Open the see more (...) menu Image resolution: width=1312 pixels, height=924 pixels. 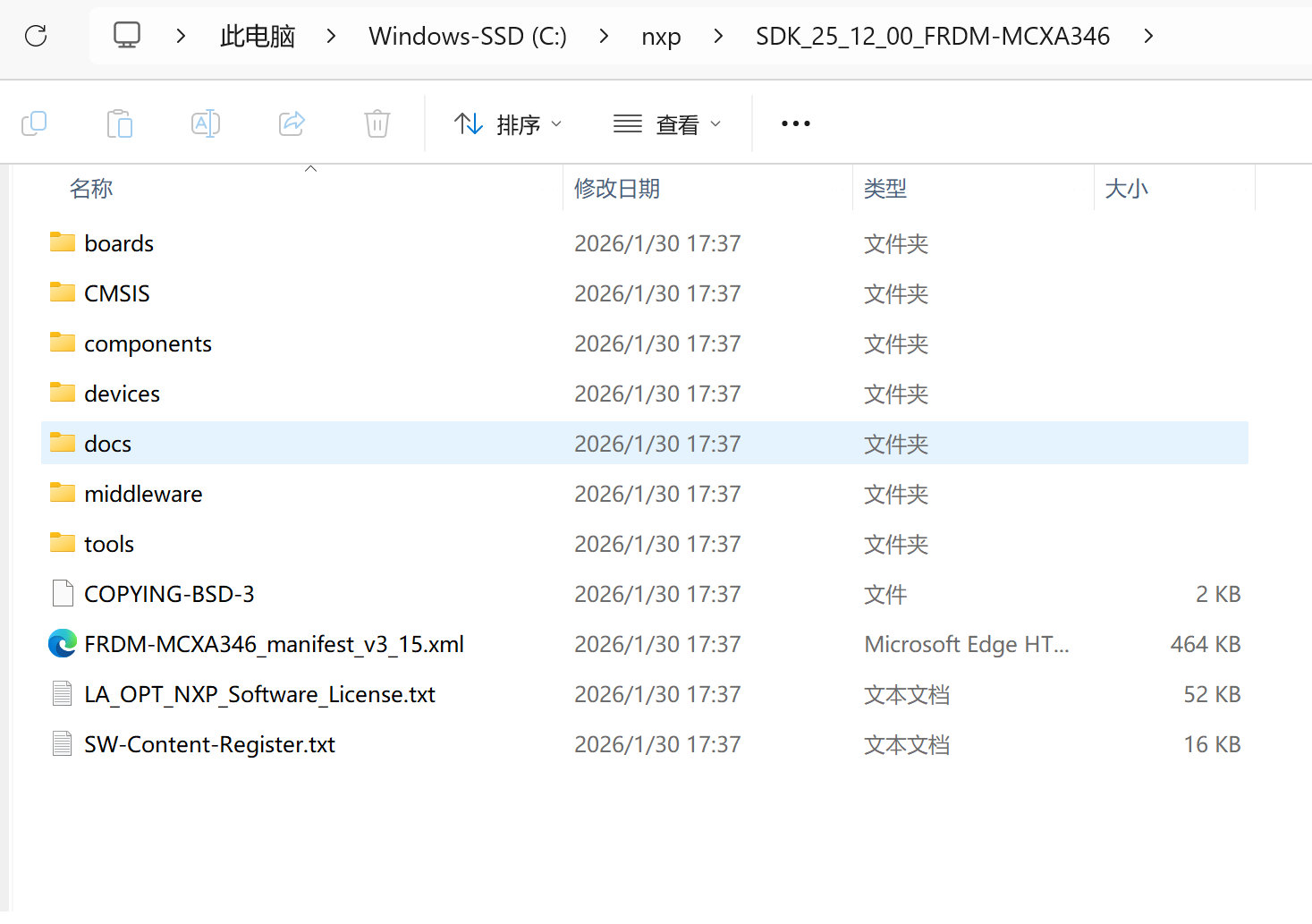click(794, 123)
